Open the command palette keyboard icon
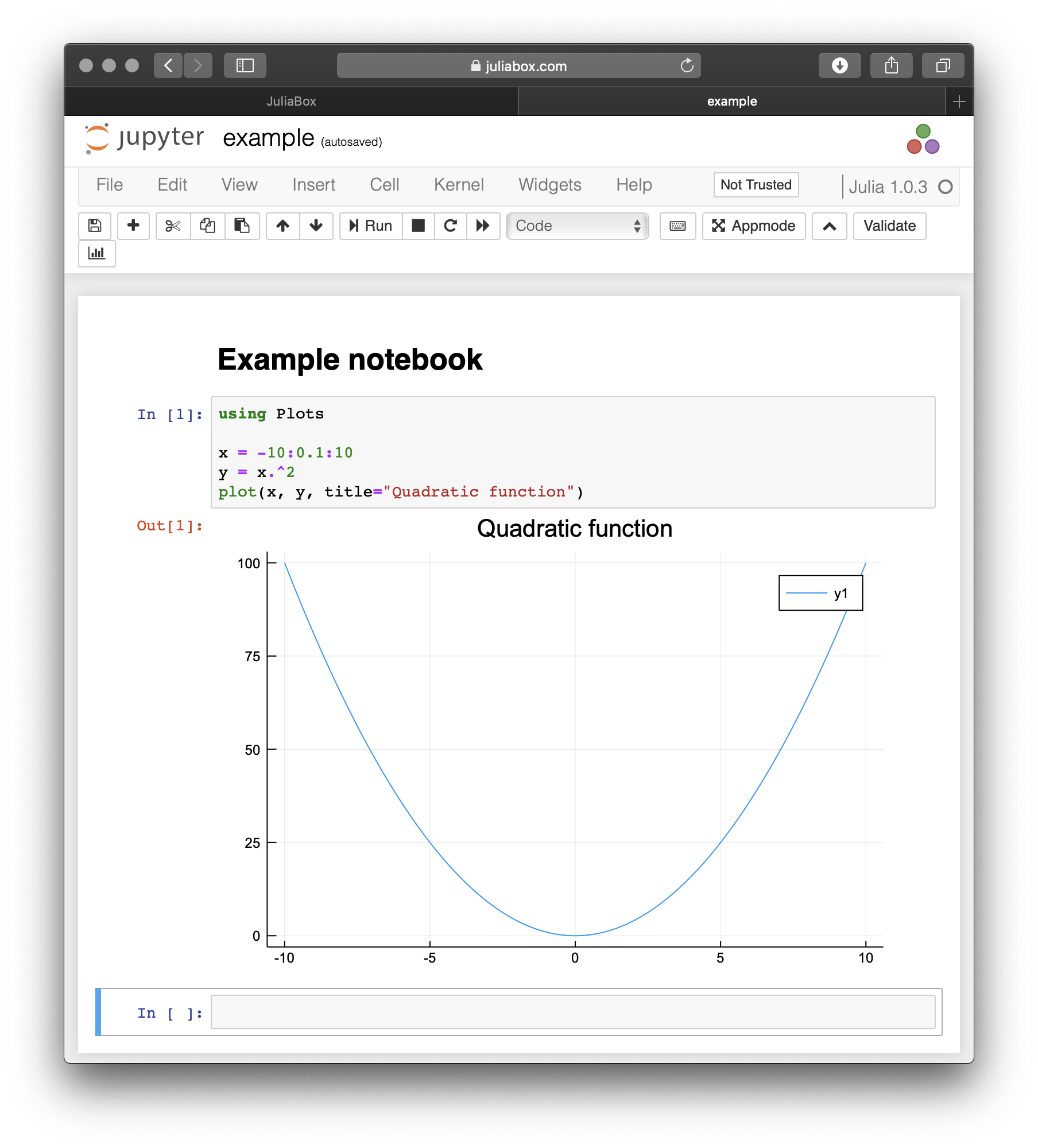Viewport: 1038px width, 1148px height. 677,226
